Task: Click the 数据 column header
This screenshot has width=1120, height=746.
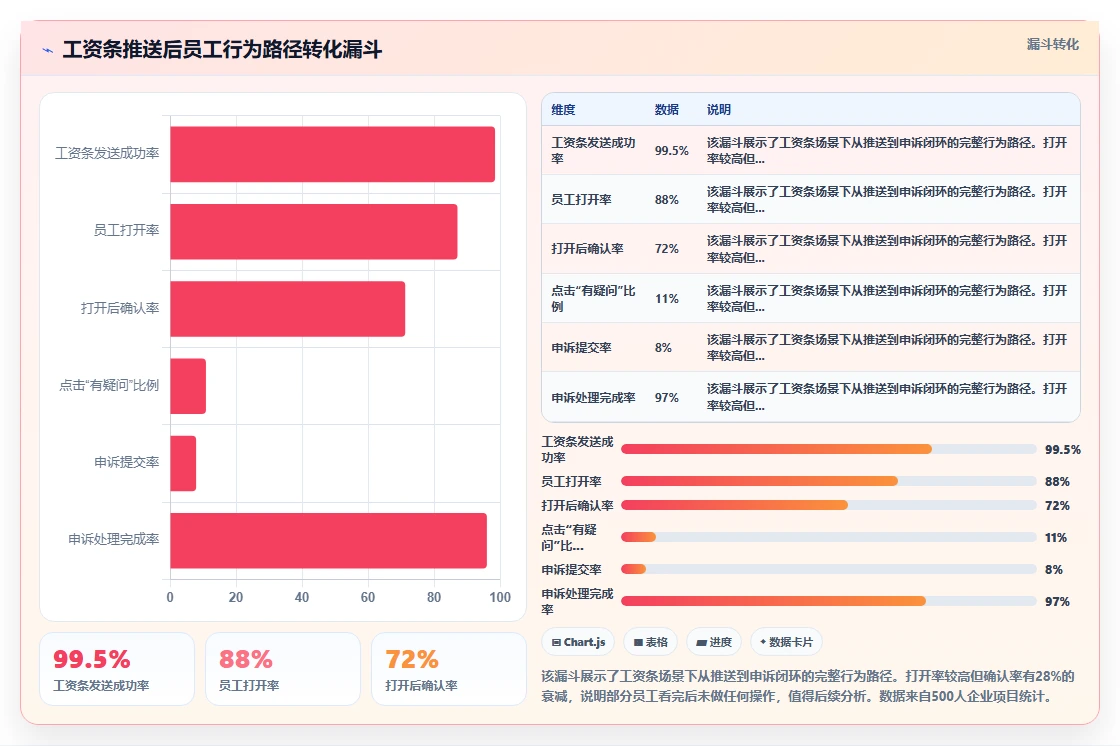Action: coord(666,109)
